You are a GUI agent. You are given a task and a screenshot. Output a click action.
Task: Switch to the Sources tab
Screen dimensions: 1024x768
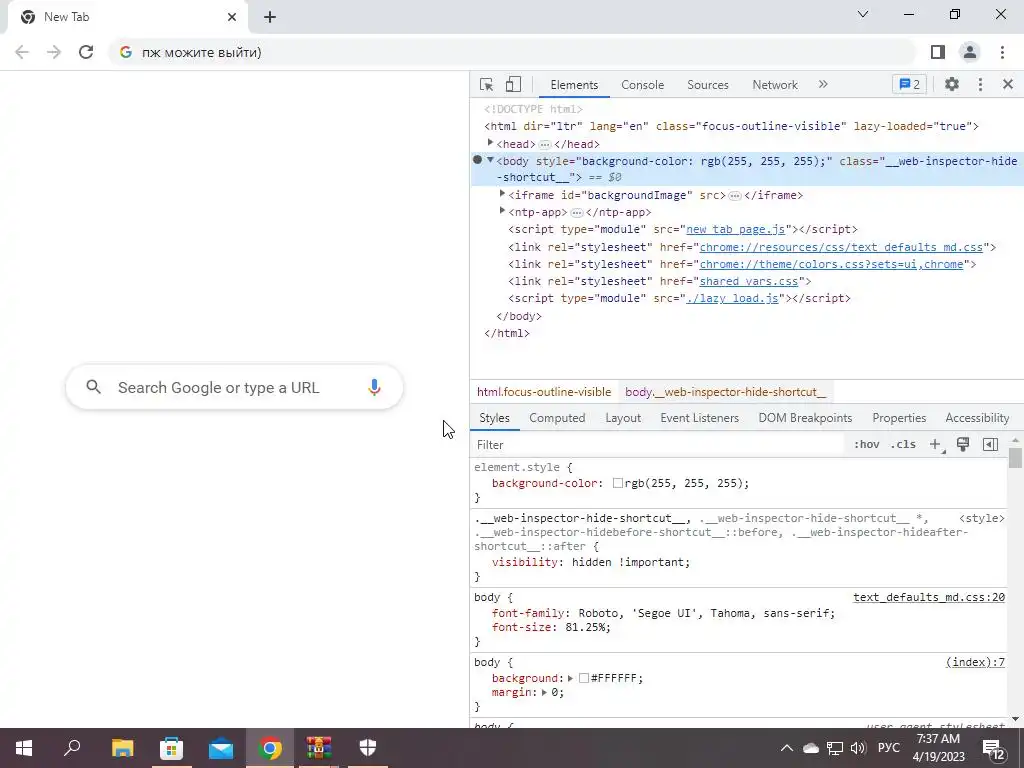click(708, 85)
